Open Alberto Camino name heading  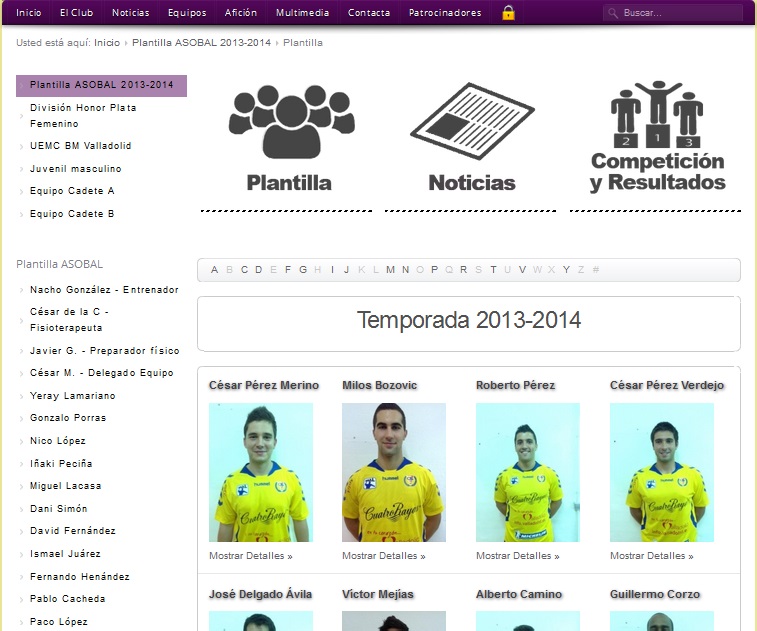pos(519,594)
